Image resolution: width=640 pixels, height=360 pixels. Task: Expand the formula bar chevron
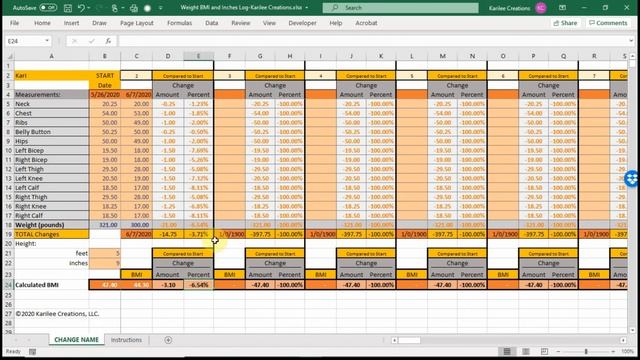[x=631, y=41]
